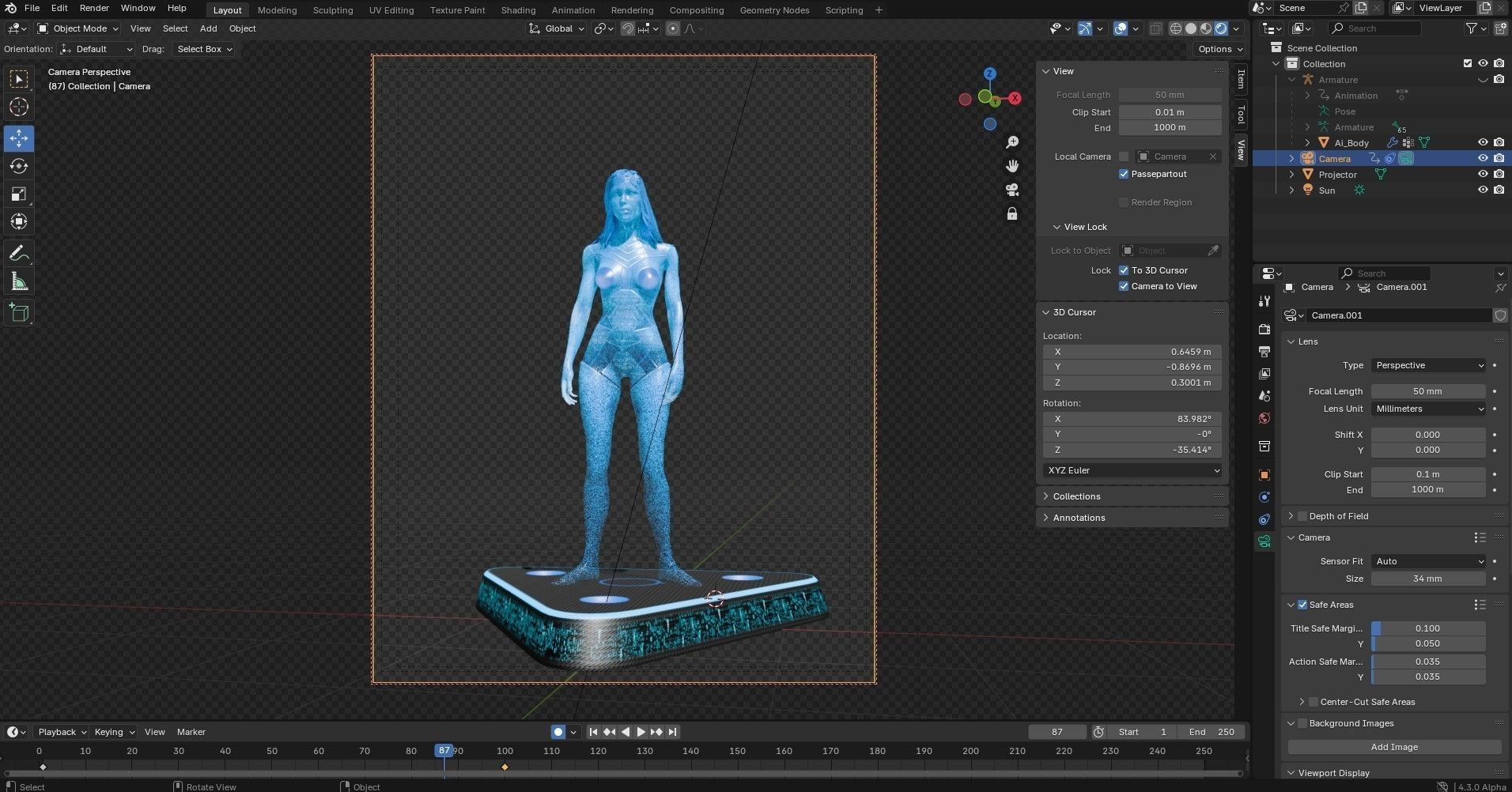Open the Output properties tab icon
The image size is (1512, 792).
point(1264,351)
